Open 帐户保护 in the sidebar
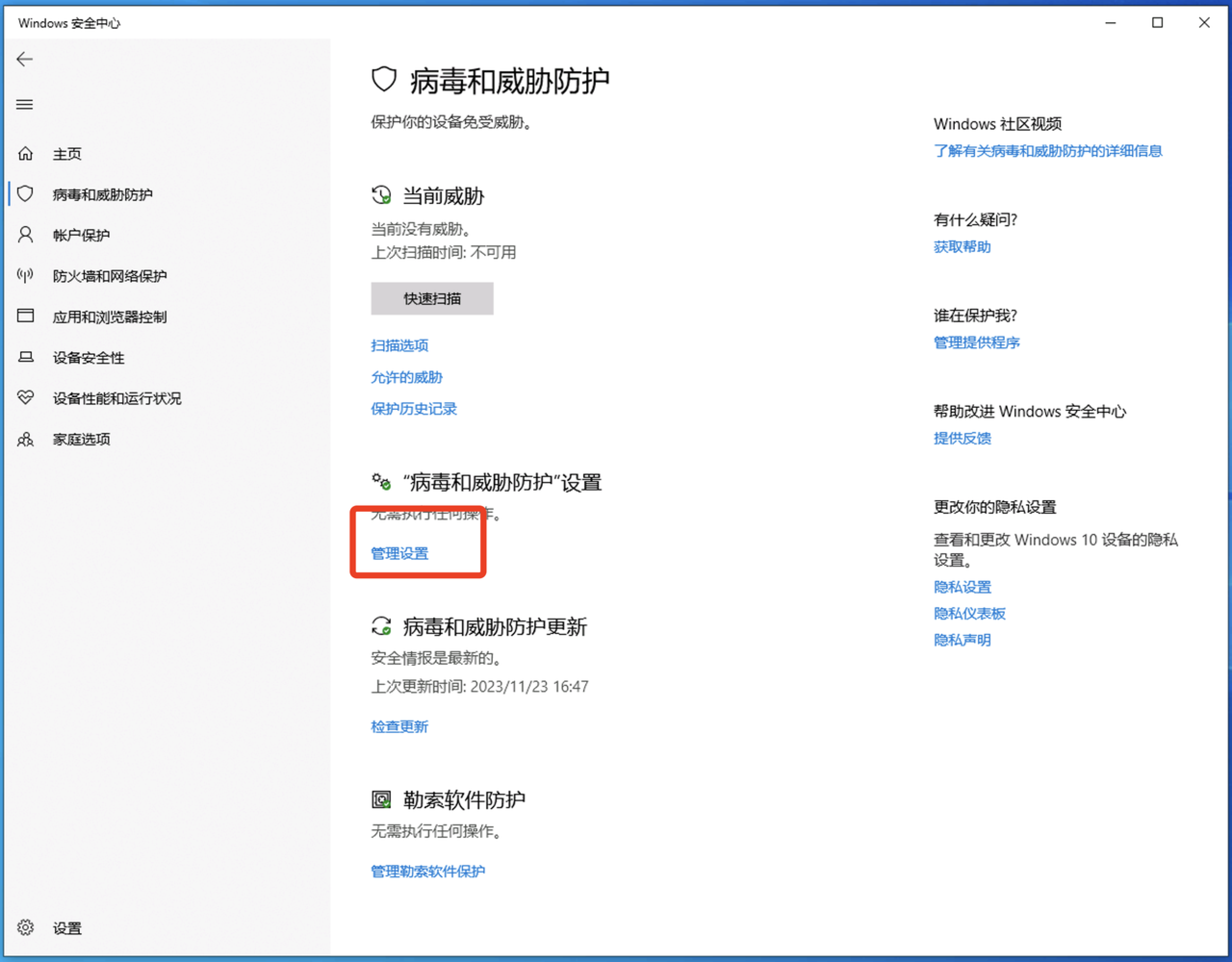 point(81,235)
